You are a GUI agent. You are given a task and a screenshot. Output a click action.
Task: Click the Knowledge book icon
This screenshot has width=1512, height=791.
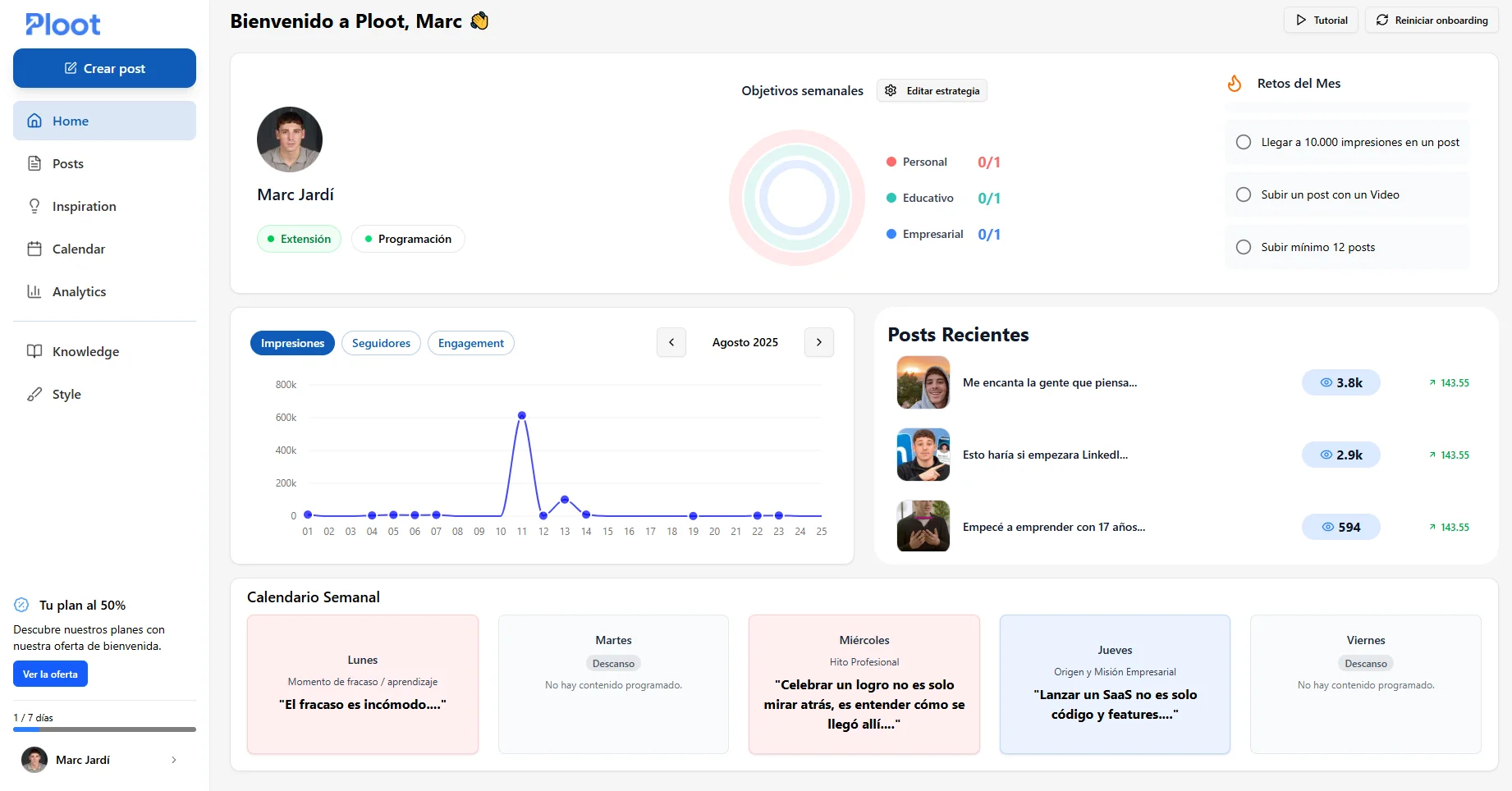[34, 351]
